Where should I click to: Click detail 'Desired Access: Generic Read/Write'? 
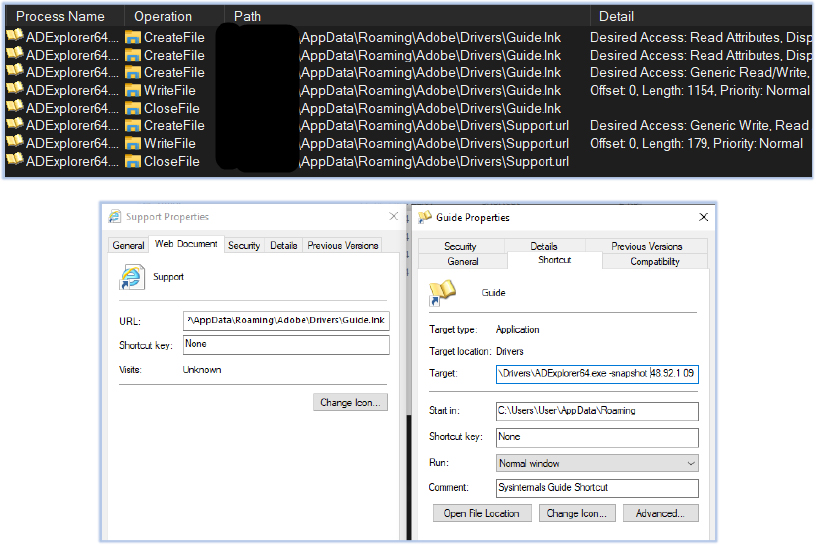pyautogui.click(x=699, y=72)
